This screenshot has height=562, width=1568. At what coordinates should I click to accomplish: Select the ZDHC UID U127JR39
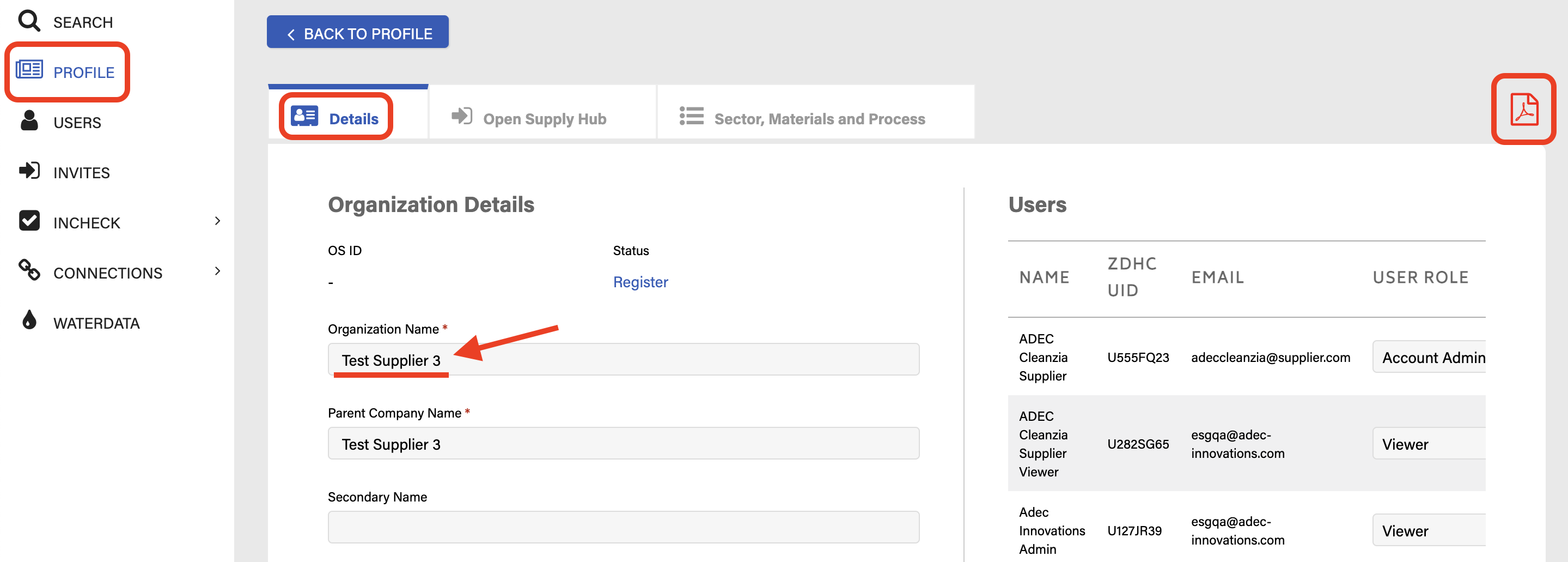[1134, 530]
